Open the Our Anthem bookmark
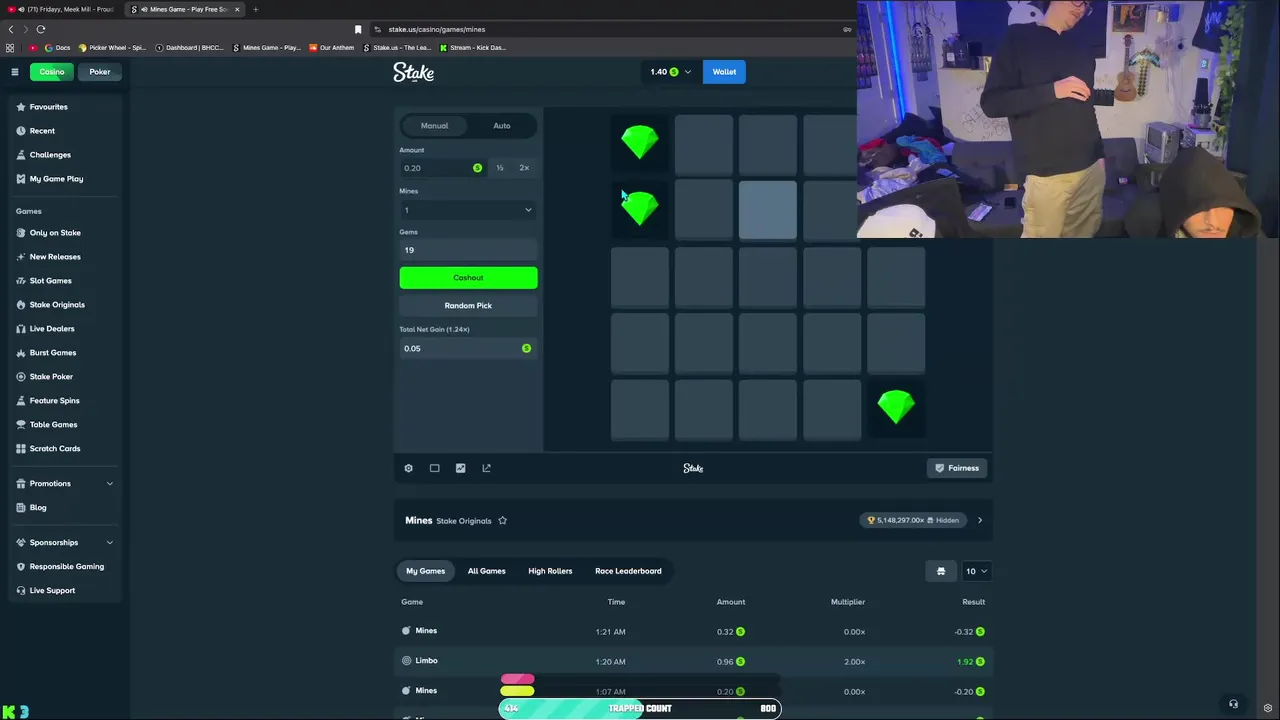This screenshot has height=720, width=1280. [332, 48]
